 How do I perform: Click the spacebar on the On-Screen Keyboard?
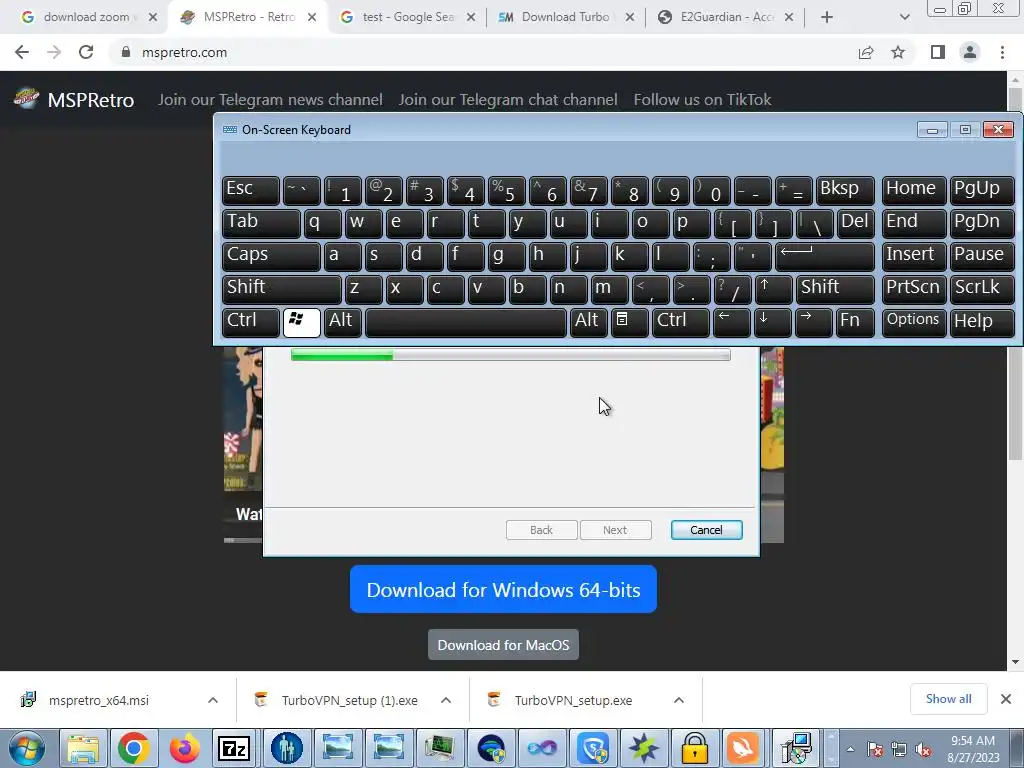466,321
